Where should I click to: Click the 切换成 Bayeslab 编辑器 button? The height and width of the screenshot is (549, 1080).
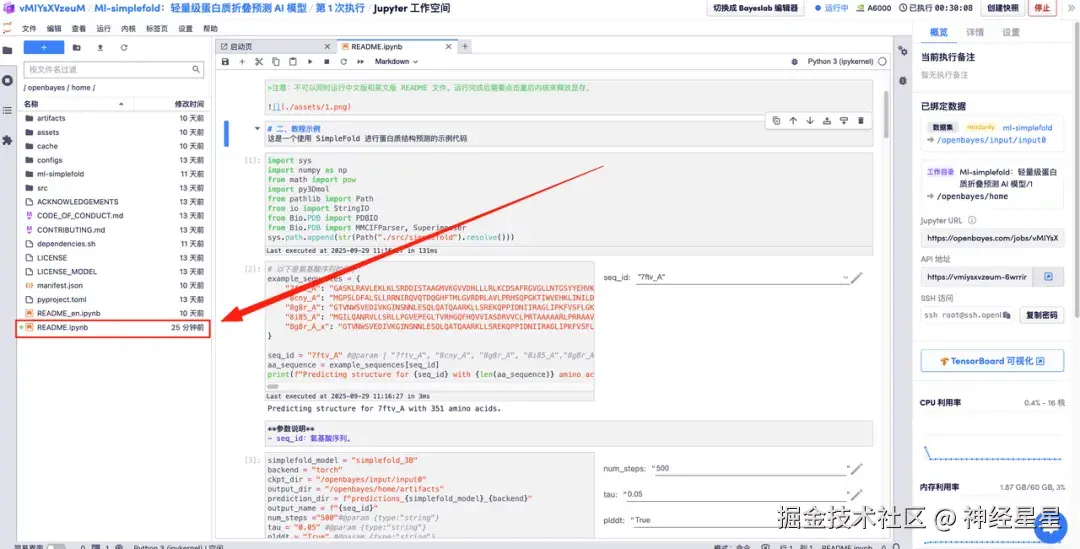(x=756, y=8)
